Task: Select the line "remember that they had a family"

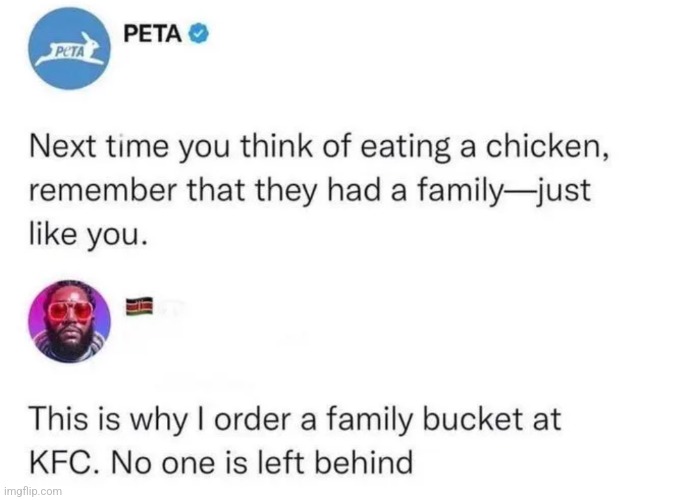Action: click(309, 190)
